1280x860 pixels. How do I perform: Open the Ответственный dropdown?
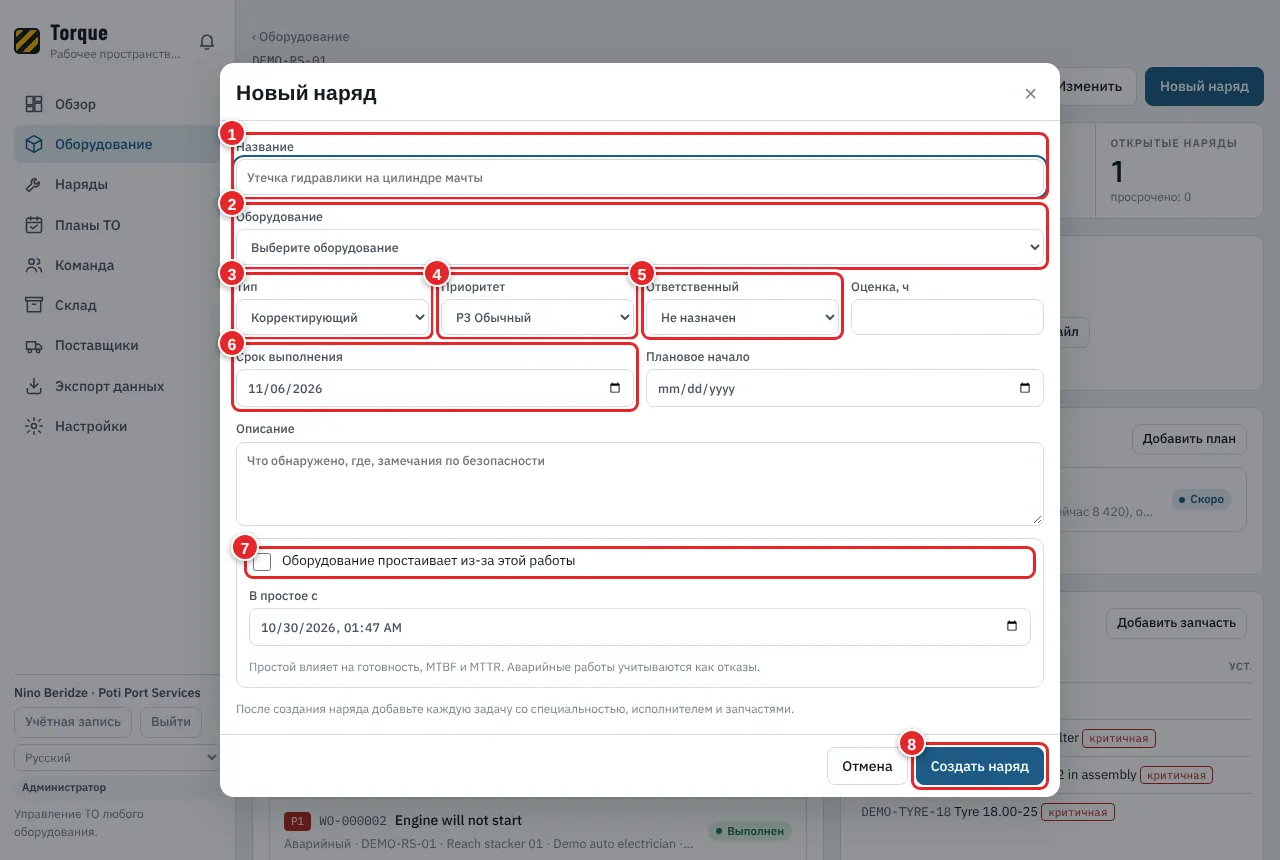pyautogui.click(x=742, y=318)
